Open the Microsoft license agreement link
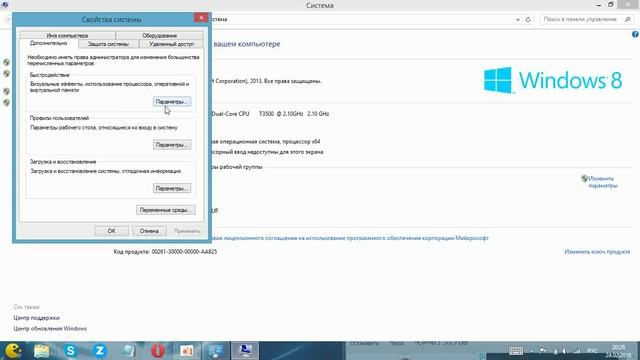The image size is (640, 360). [x=350, y=238]
